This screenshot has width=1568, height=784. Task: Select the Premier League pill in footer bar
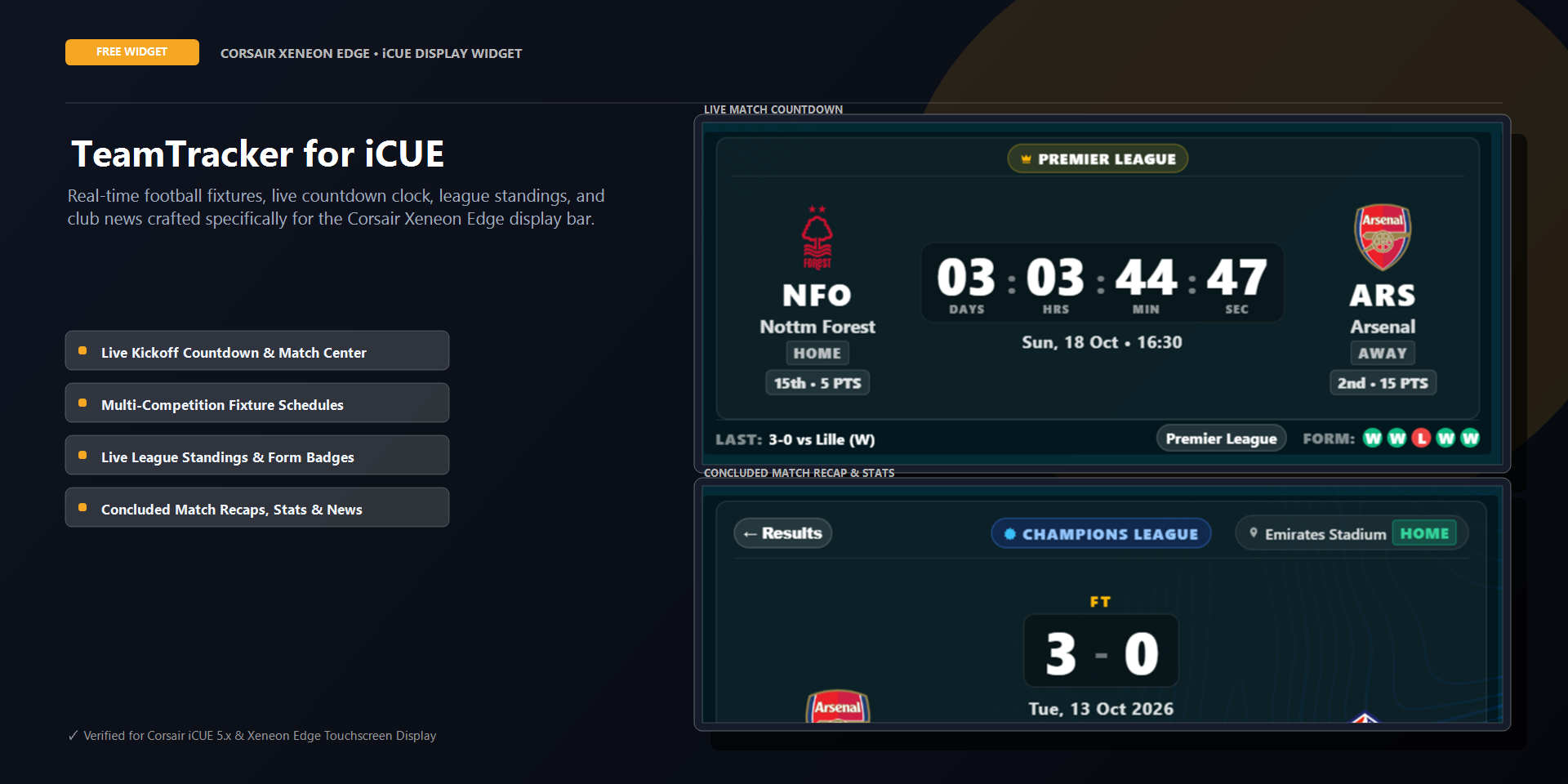(x=1222, y=439)
